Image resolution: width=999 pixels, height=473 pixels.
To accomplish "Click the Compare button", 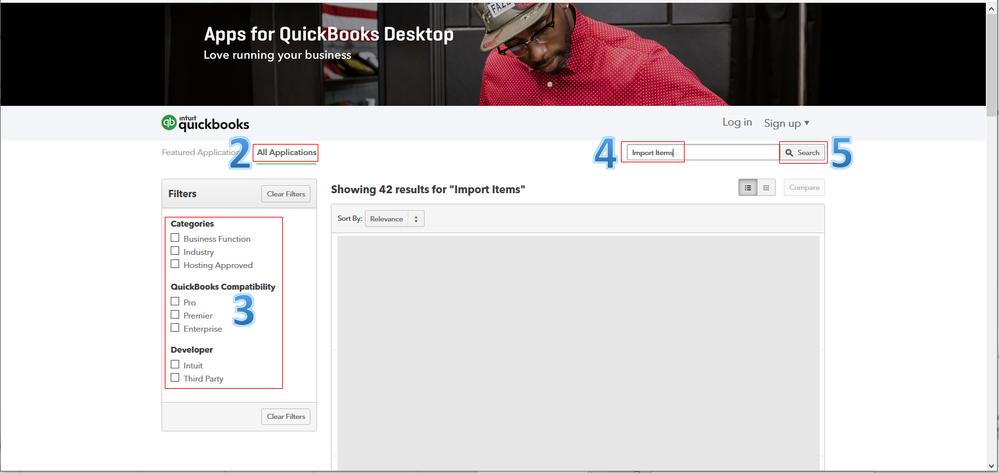I will (x=804, y=187).
